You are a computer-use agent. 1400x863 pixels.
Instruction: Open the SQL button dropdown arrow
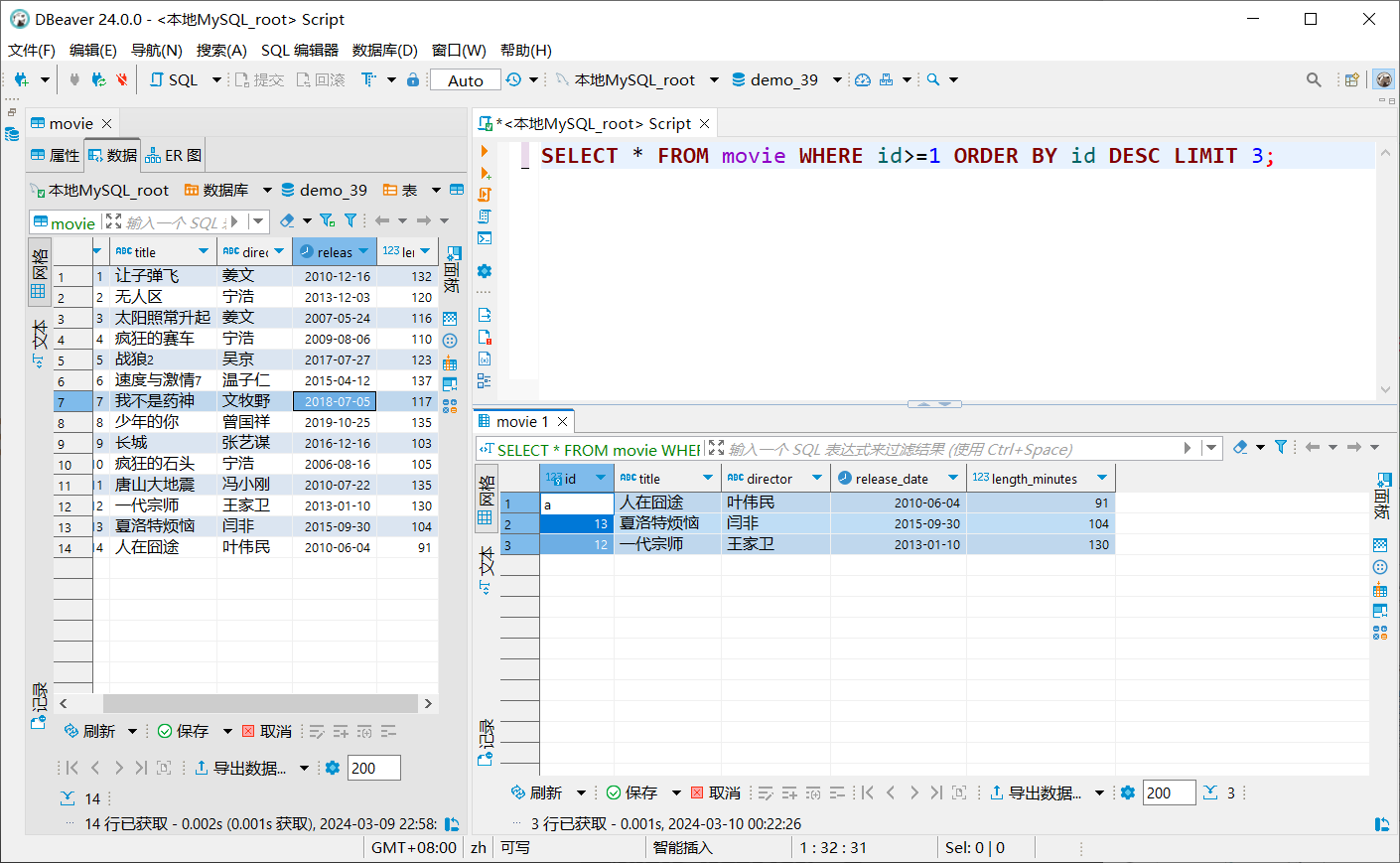coord(216,79)
